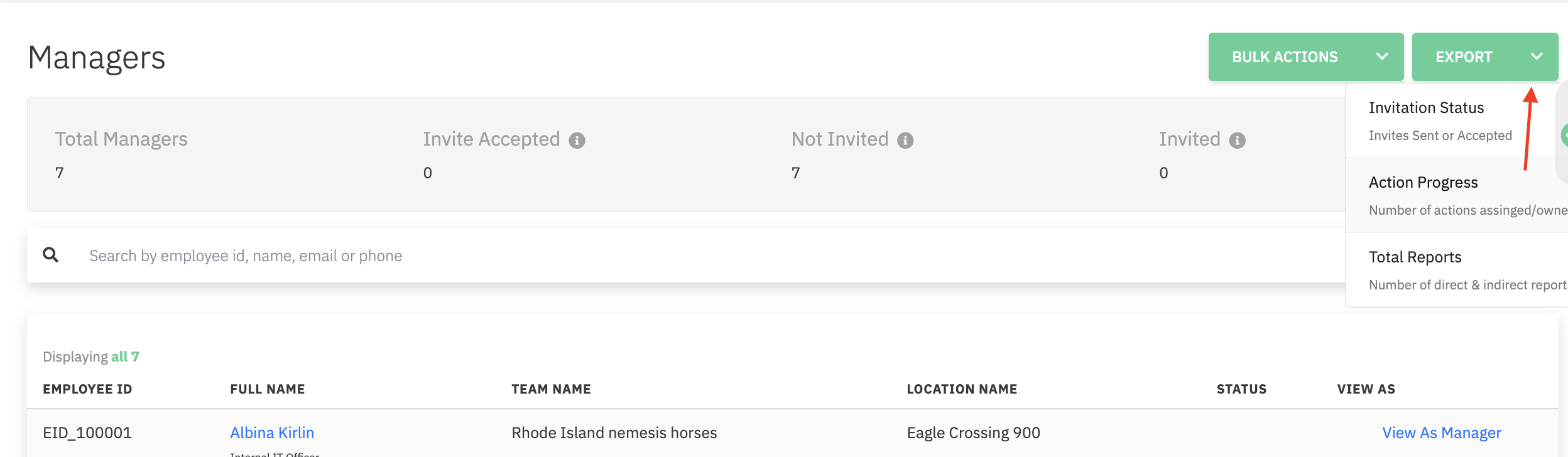This screenshot has height=457, width=1568.
Task: Click the info icon beside Invited
Action: point(1237,141)
